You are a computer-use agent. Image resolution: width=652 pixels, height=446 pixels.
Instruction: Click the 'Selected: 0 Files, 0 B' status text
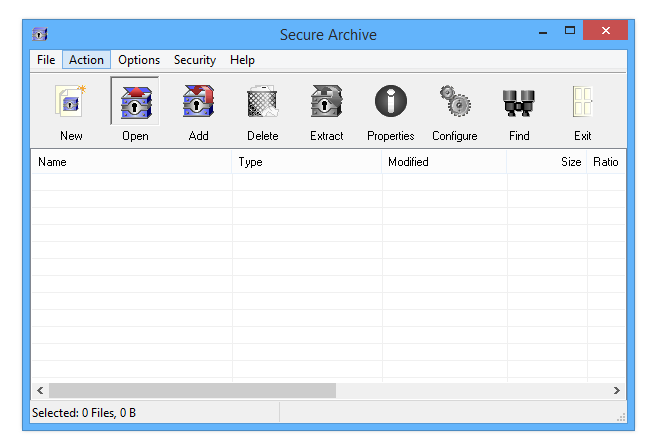tap(84, 413)
